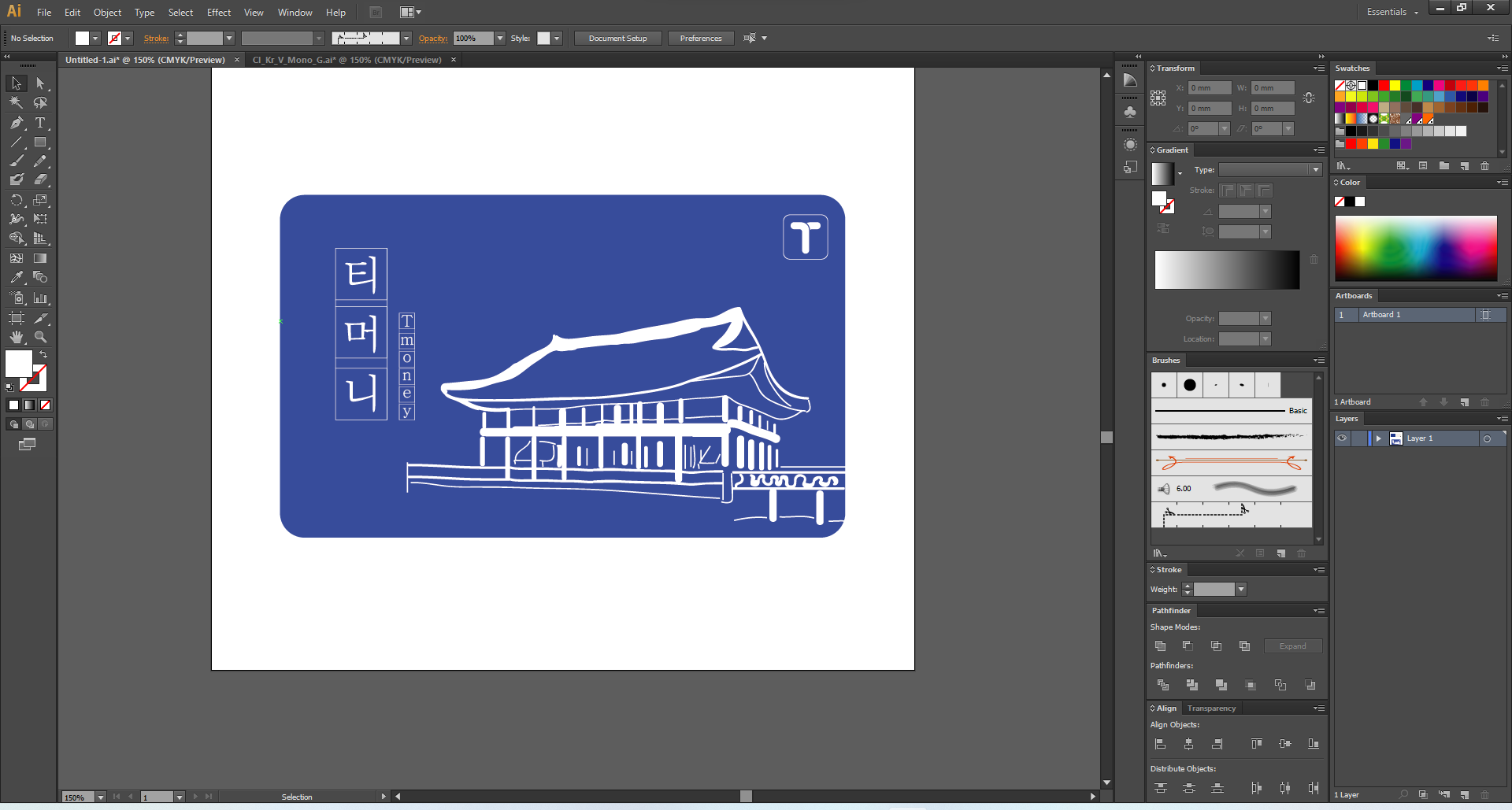Open the Opacity percentage dropdown
The height and width of the screenshot is (810, 1512).
(500, 39)
